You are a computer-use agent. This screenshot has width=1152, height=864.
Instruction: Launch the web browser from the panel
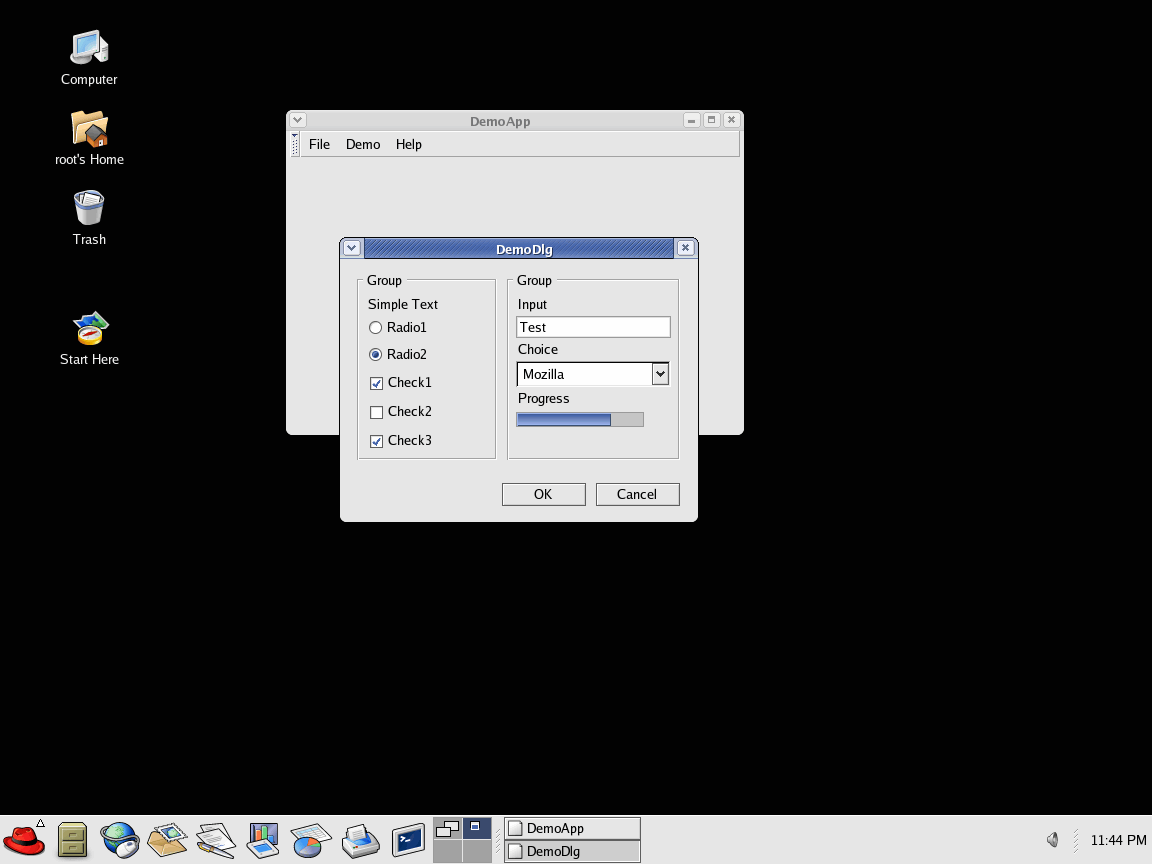(120, 840)
